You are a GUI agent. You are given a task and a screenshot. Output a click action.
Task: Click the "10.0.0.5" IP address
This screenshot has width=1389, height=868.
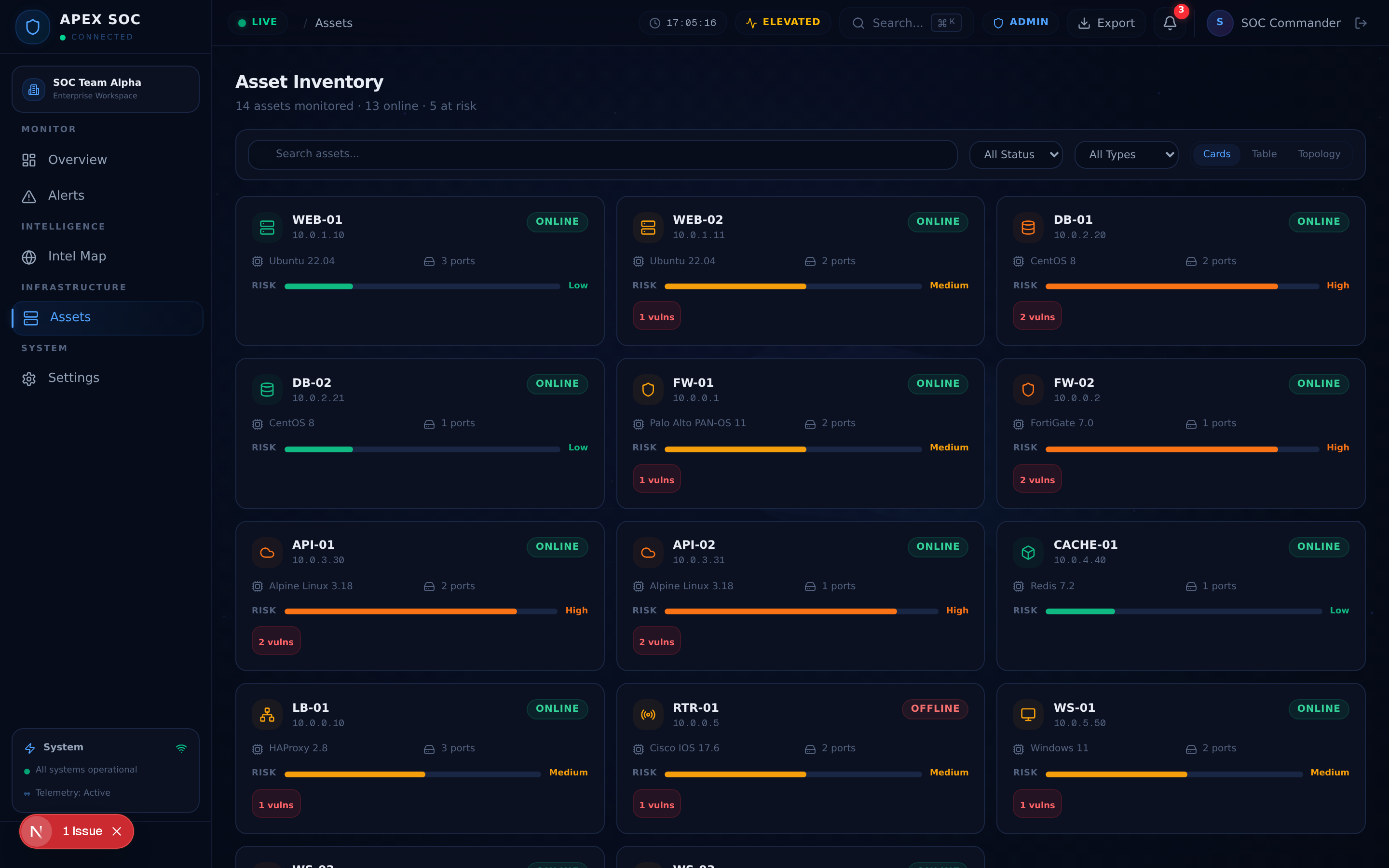695,723
